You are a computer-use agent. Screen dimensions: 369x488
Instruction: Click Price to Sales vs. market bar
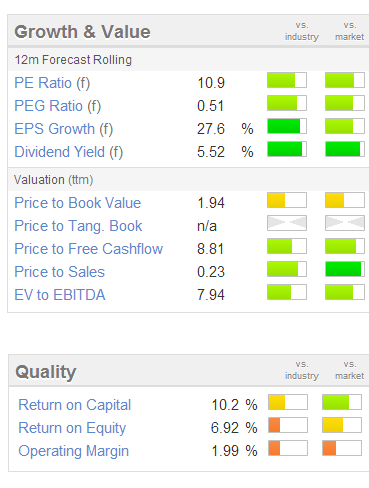pos(345,269)
